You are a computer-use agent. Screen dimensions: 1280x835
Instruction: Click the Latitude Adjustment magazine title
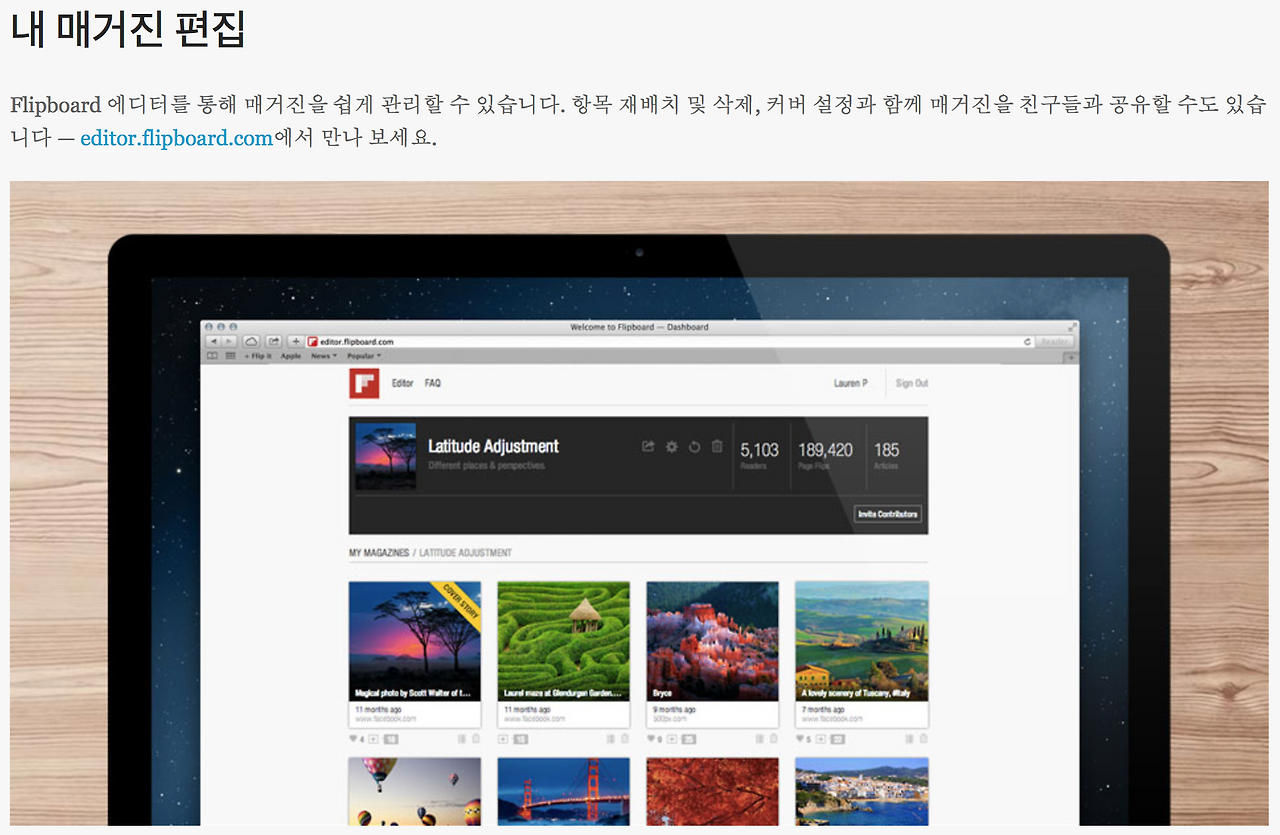(x=493, y=447)
